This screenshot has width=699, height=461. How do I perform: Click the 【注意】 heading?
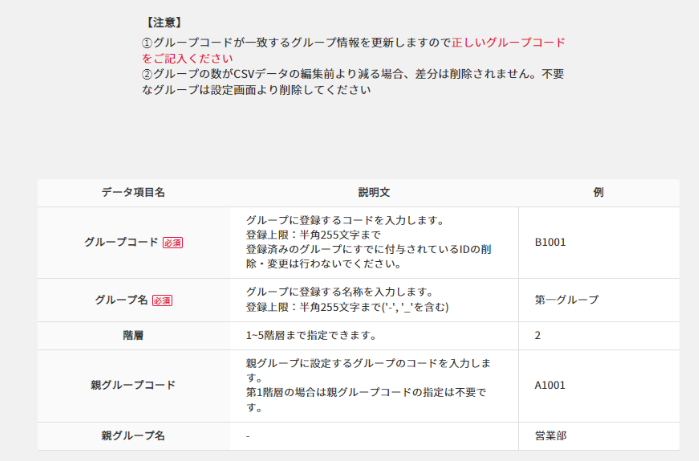(164, 22)
